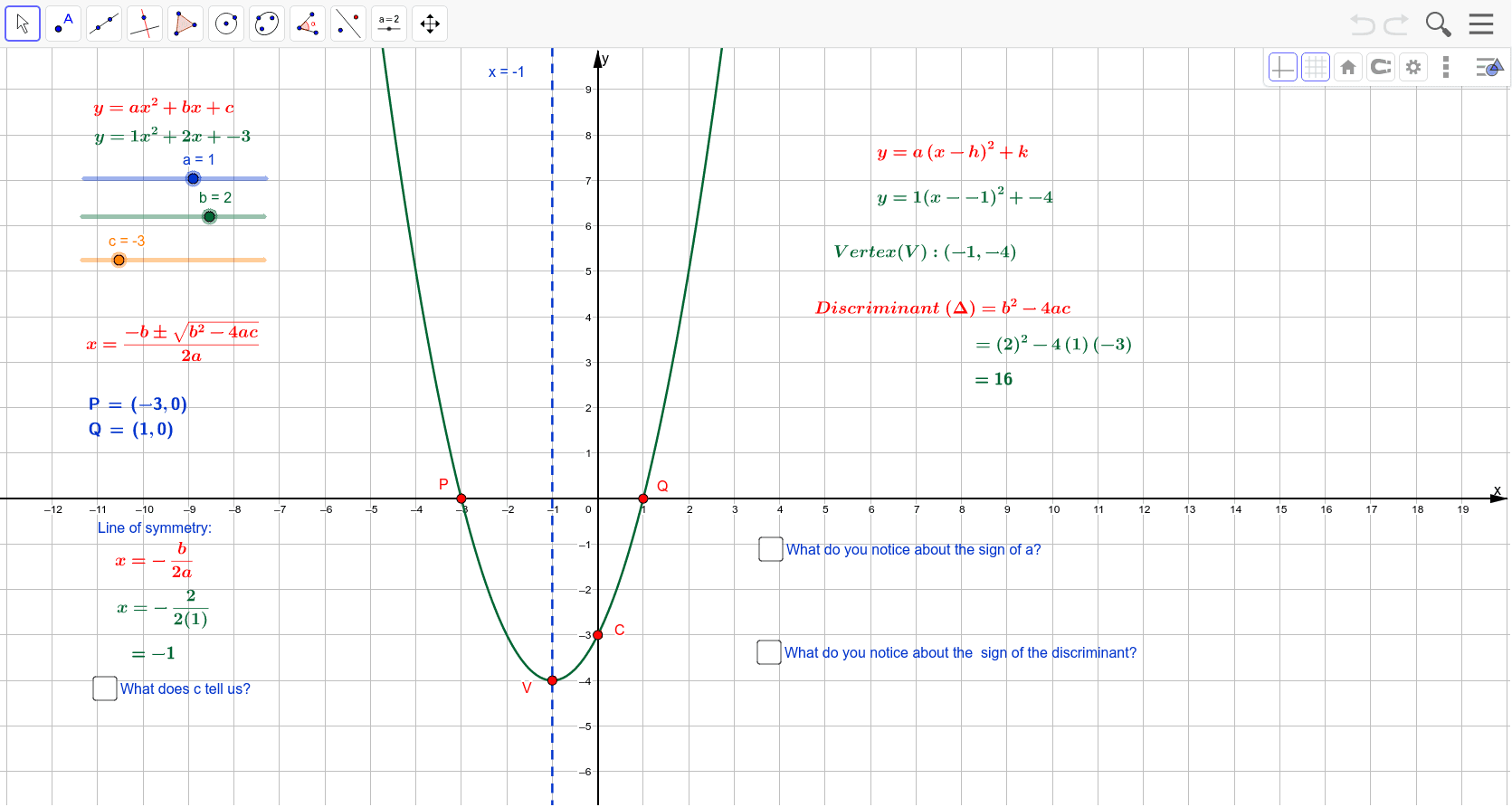Click the '= (2)² − 4(1)(−3)' calculation text
This screenshot has width=1512, height=807.
1053,344
